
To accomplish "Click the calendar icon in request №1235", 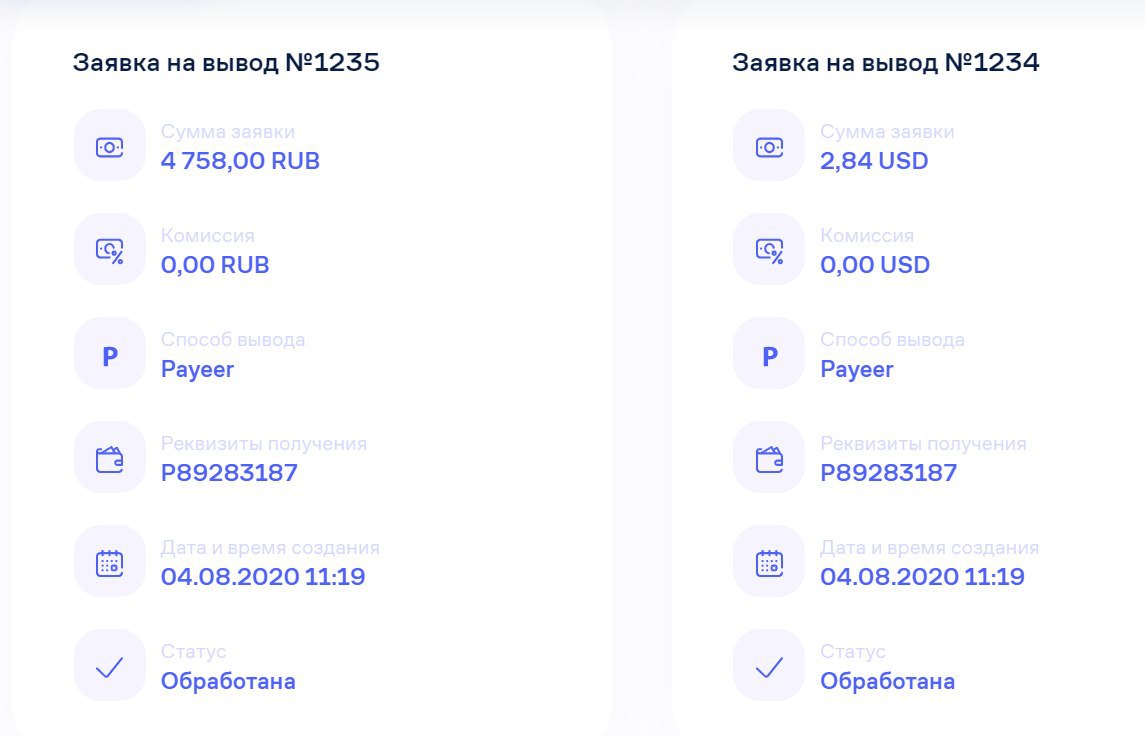I will 110,563.
